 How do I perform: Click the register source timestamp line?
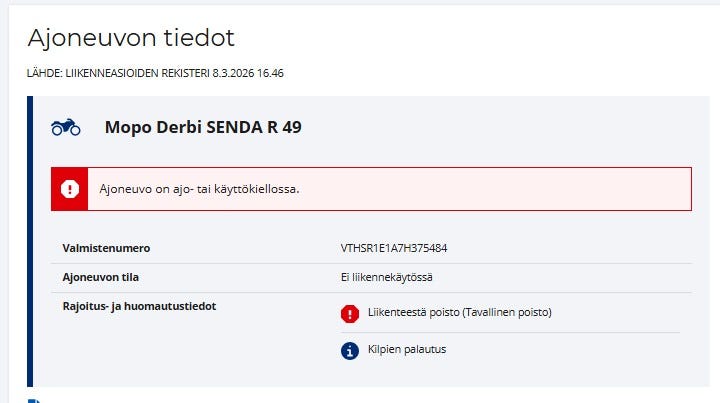155,73
